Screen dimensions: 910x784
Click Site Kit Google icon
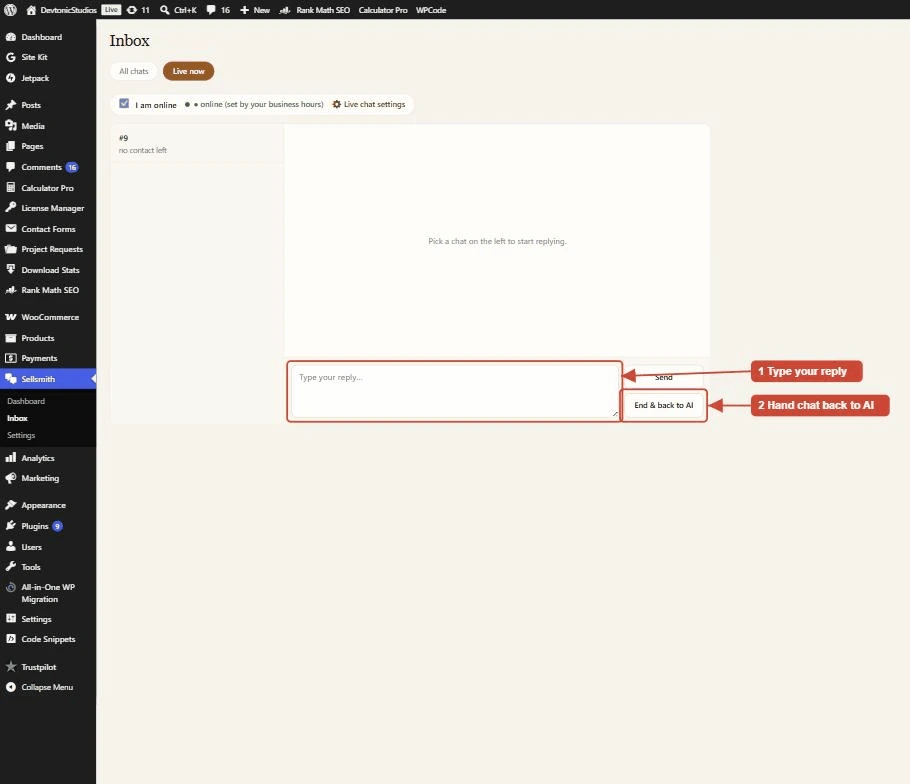tap(10, 57)
